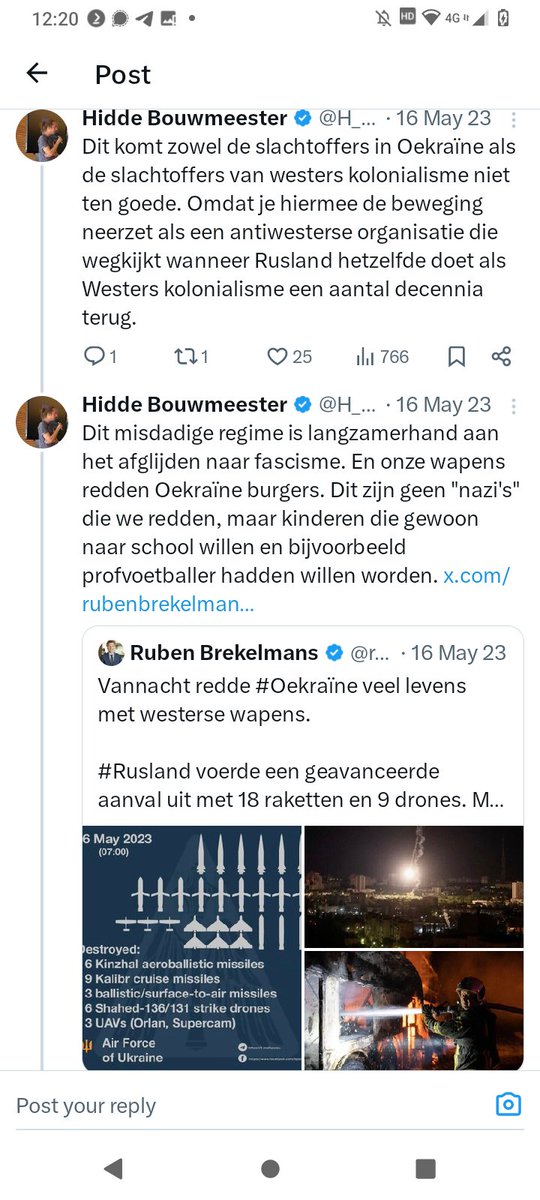The width and height of the screenshot is (540, 1200).
Task: View first Hidde Bouwmeester profile avatar
Action: pyautogui.click(x=42, y=134)
